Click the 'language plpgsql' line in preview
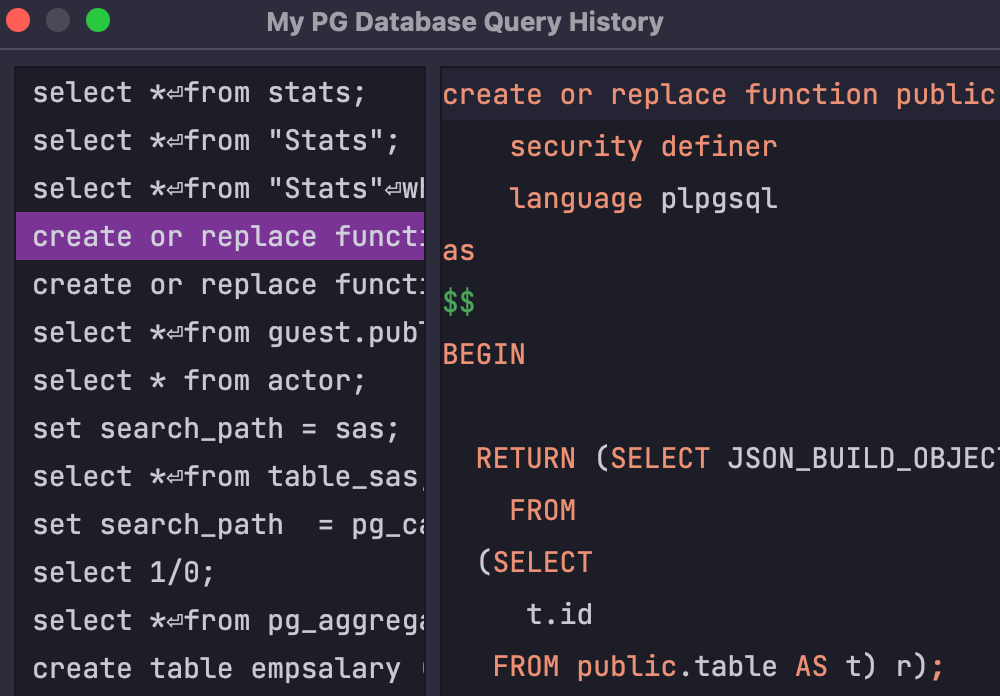Screen dimensions: 1000x696 point(643,199)
